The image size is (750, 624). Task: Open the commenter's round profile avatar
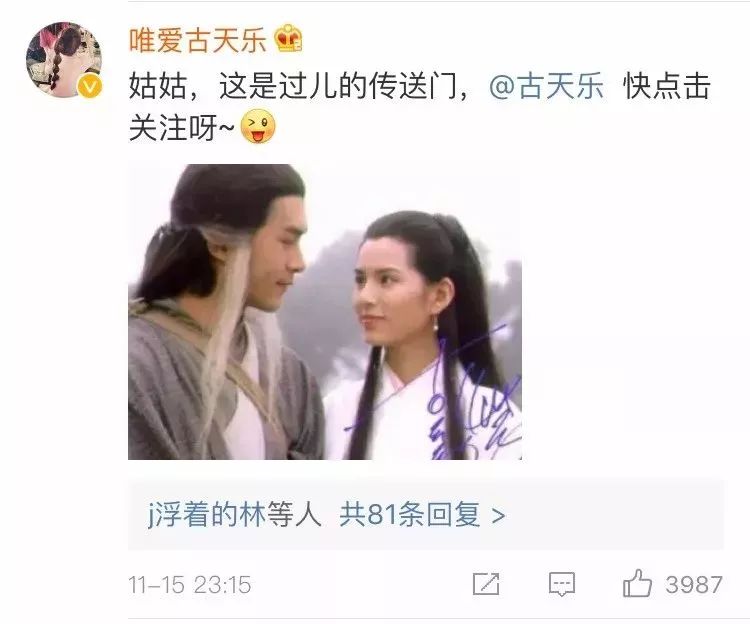[64, 60]
